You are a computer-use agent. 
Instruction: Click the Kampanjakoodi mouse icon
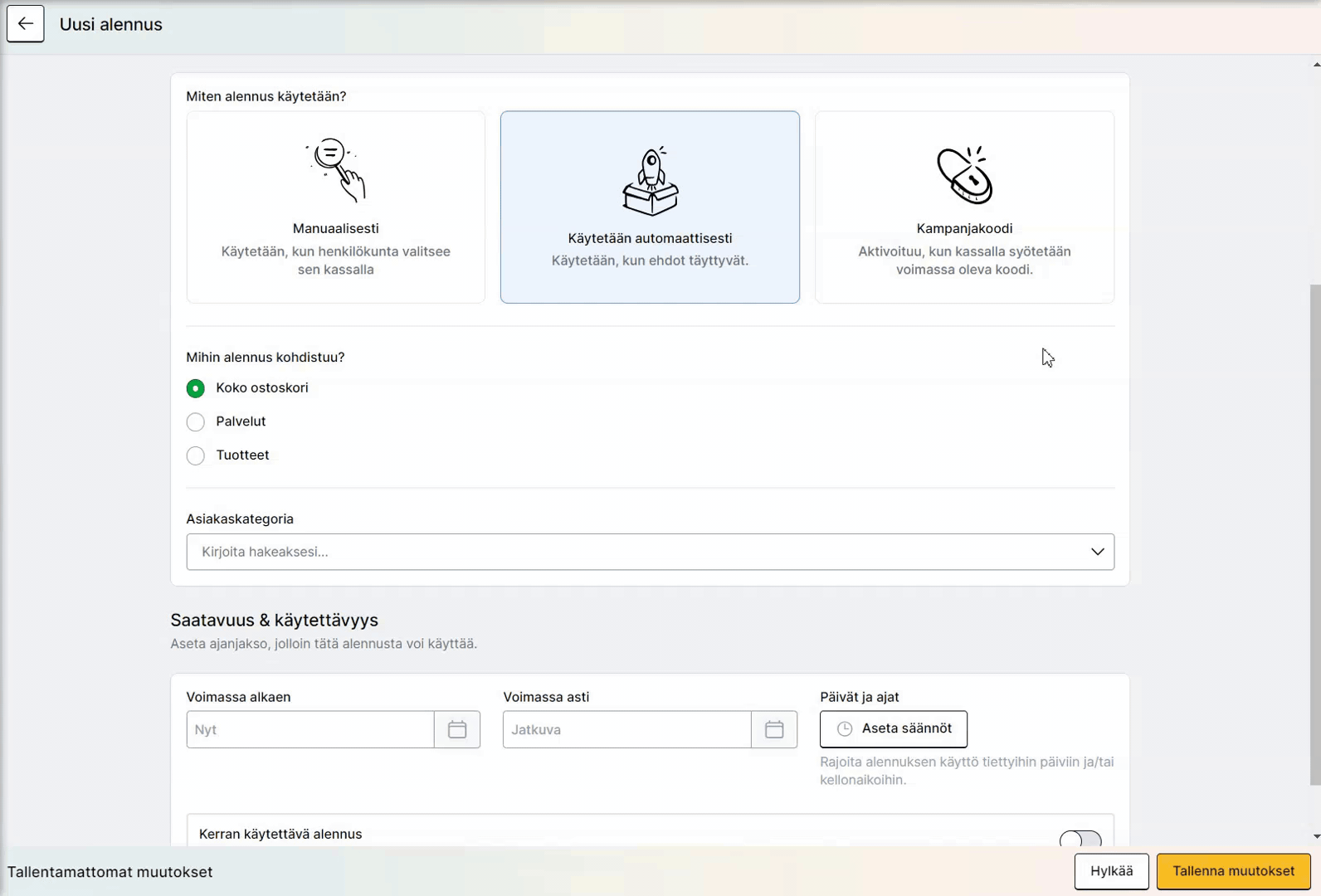click(965, 175)
